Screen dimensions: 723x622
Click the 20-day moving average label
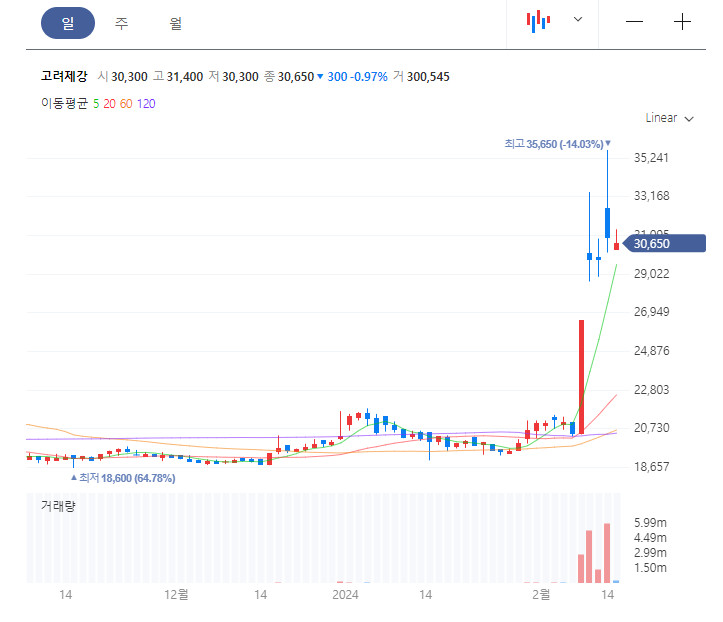(x=109, y=104)
